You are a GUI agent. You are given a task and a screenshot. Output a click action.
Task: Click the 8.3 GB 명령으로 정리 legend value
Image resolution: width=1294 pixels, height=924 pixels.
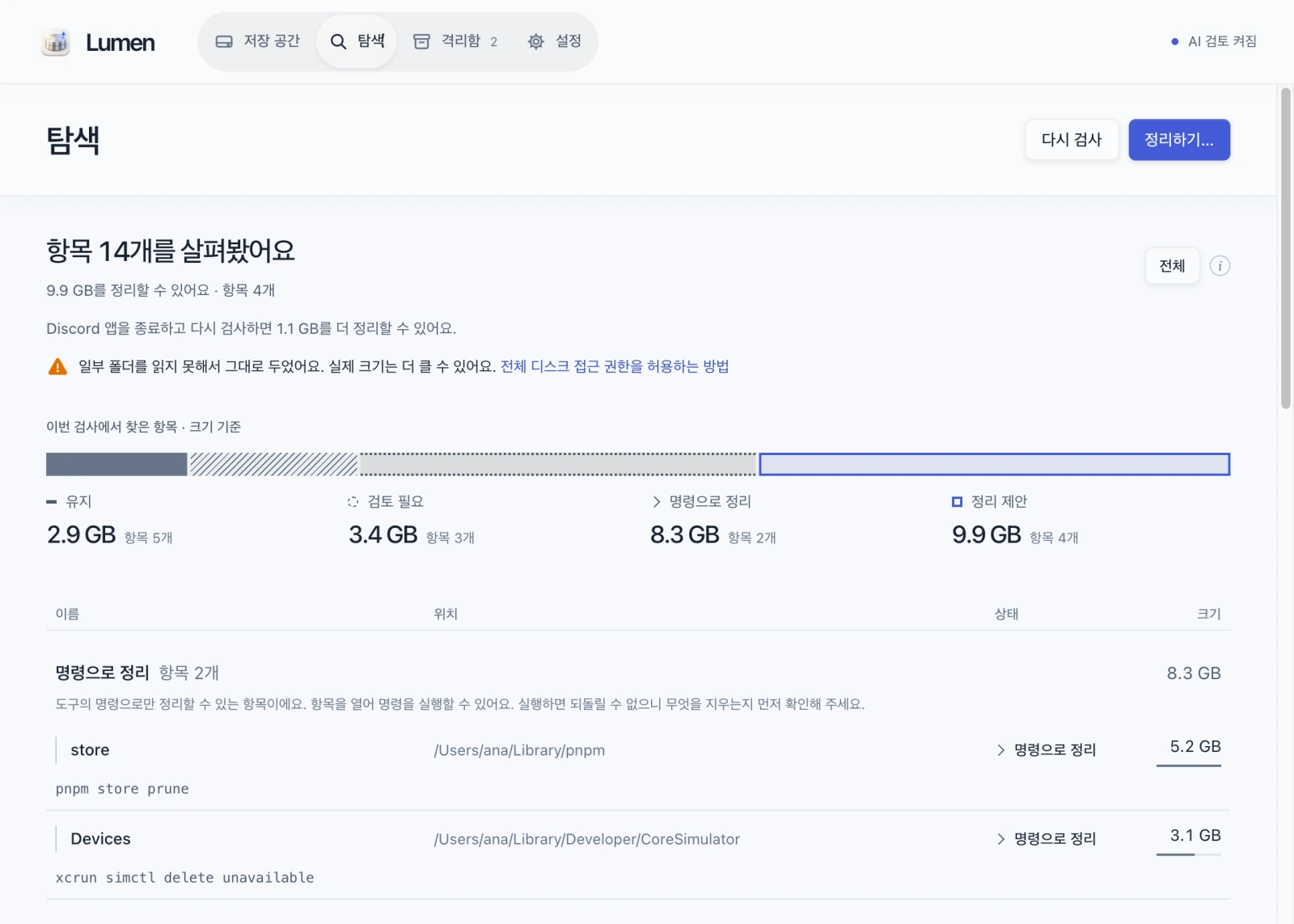tap(685, 535)
